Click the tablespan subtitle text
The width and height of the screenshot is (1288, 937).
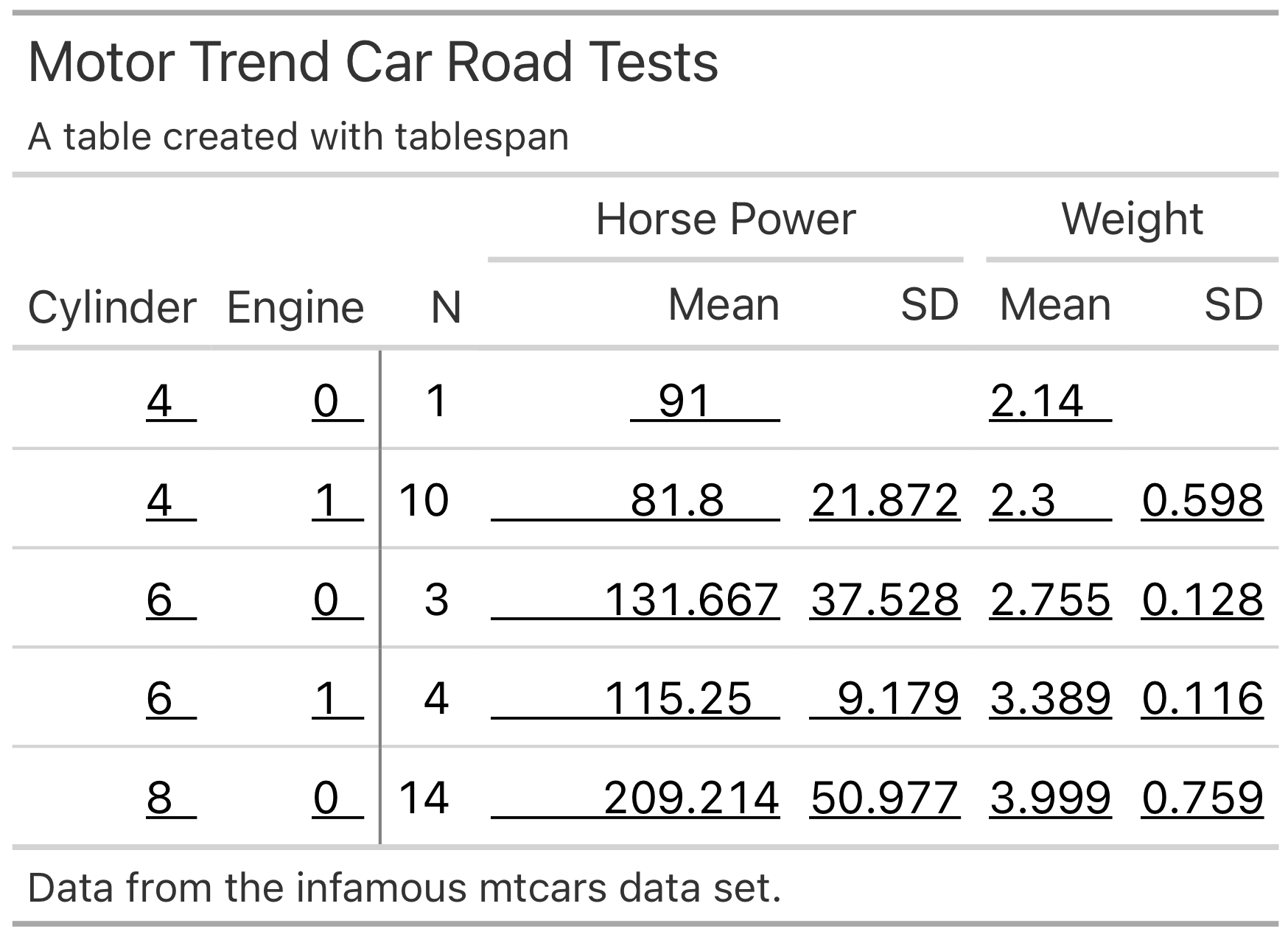(x=298, y=137)
